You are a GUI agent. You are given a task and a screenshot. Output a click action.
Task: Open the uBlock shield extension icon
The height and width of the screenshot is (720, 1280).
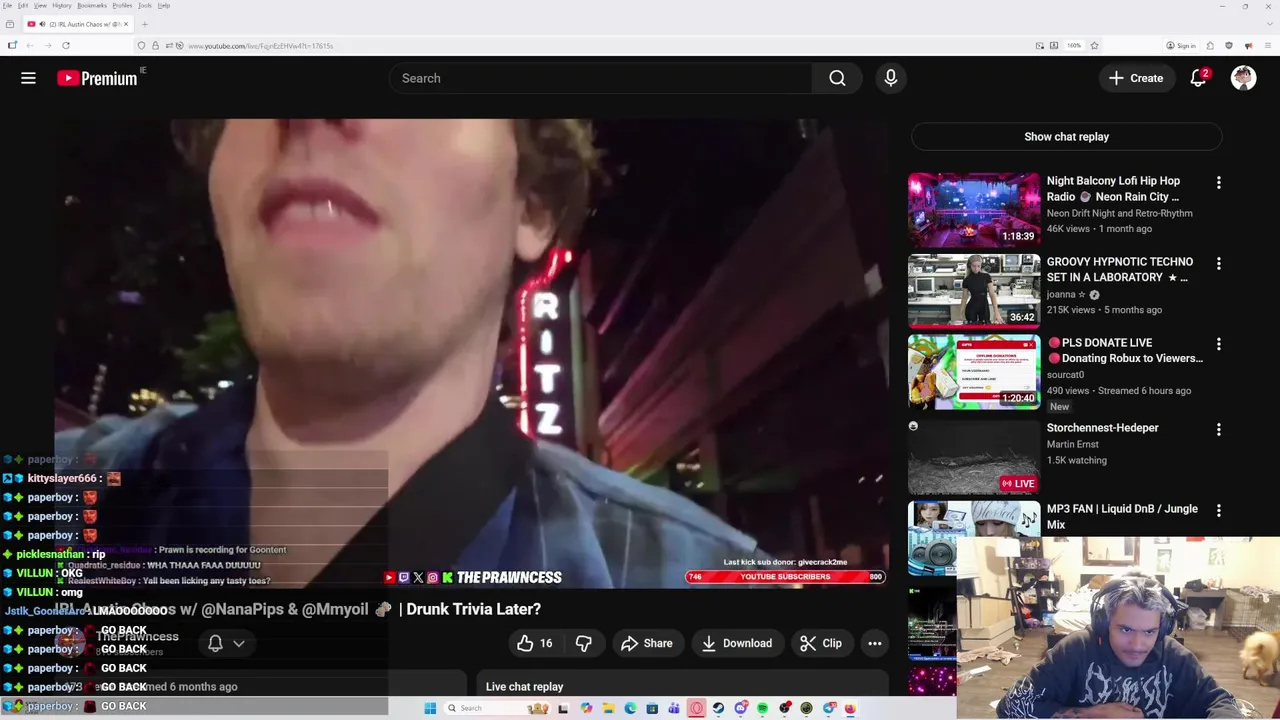tap(1229, 45)
